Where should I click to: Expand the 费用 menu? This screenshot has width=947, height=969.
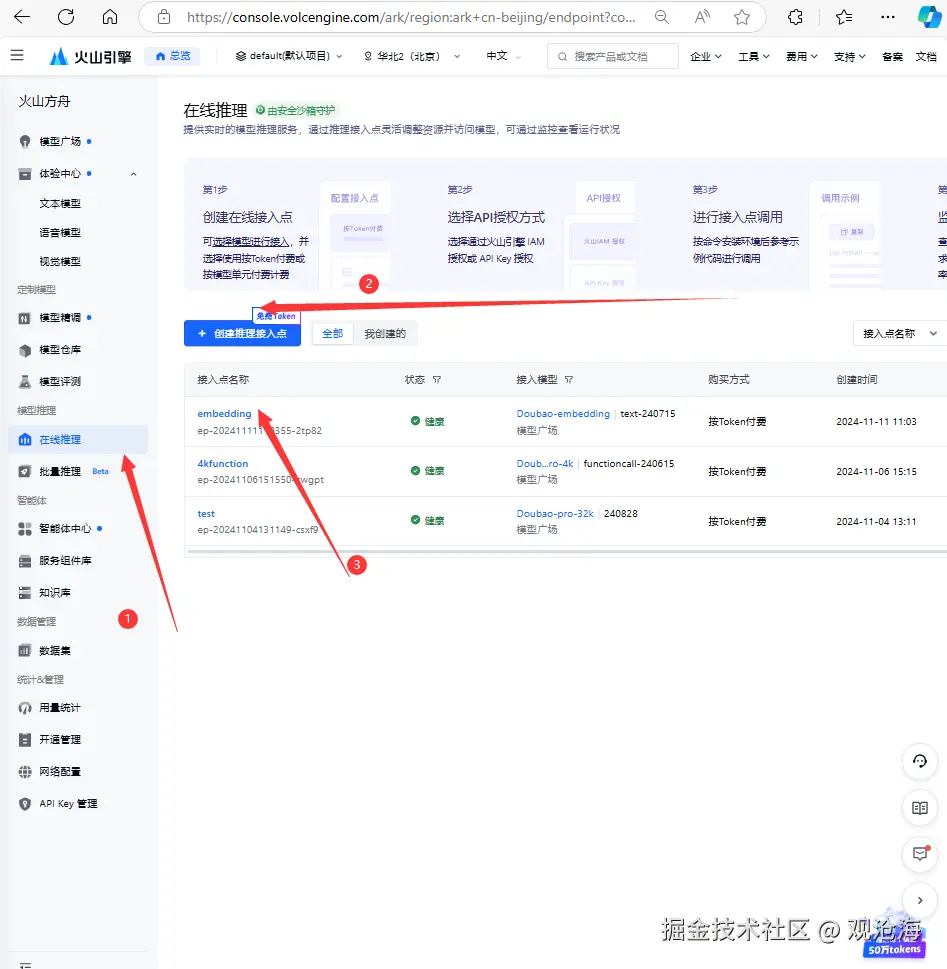(801, 56)
